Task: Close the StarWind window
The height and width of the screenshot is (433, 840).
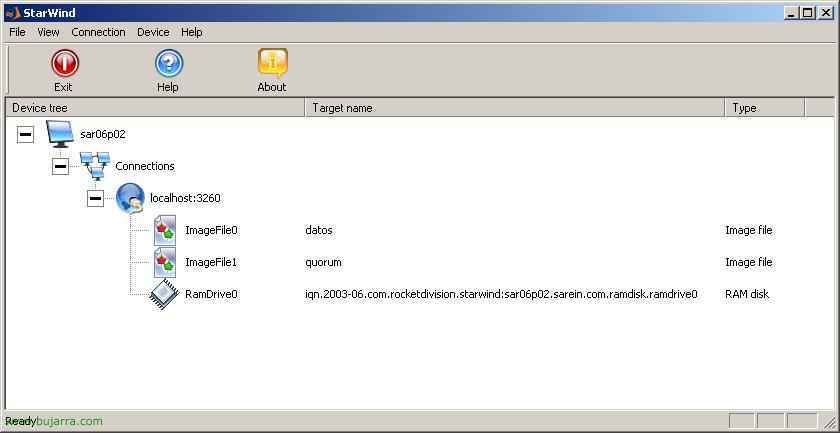Action: (x=825, y=13)
